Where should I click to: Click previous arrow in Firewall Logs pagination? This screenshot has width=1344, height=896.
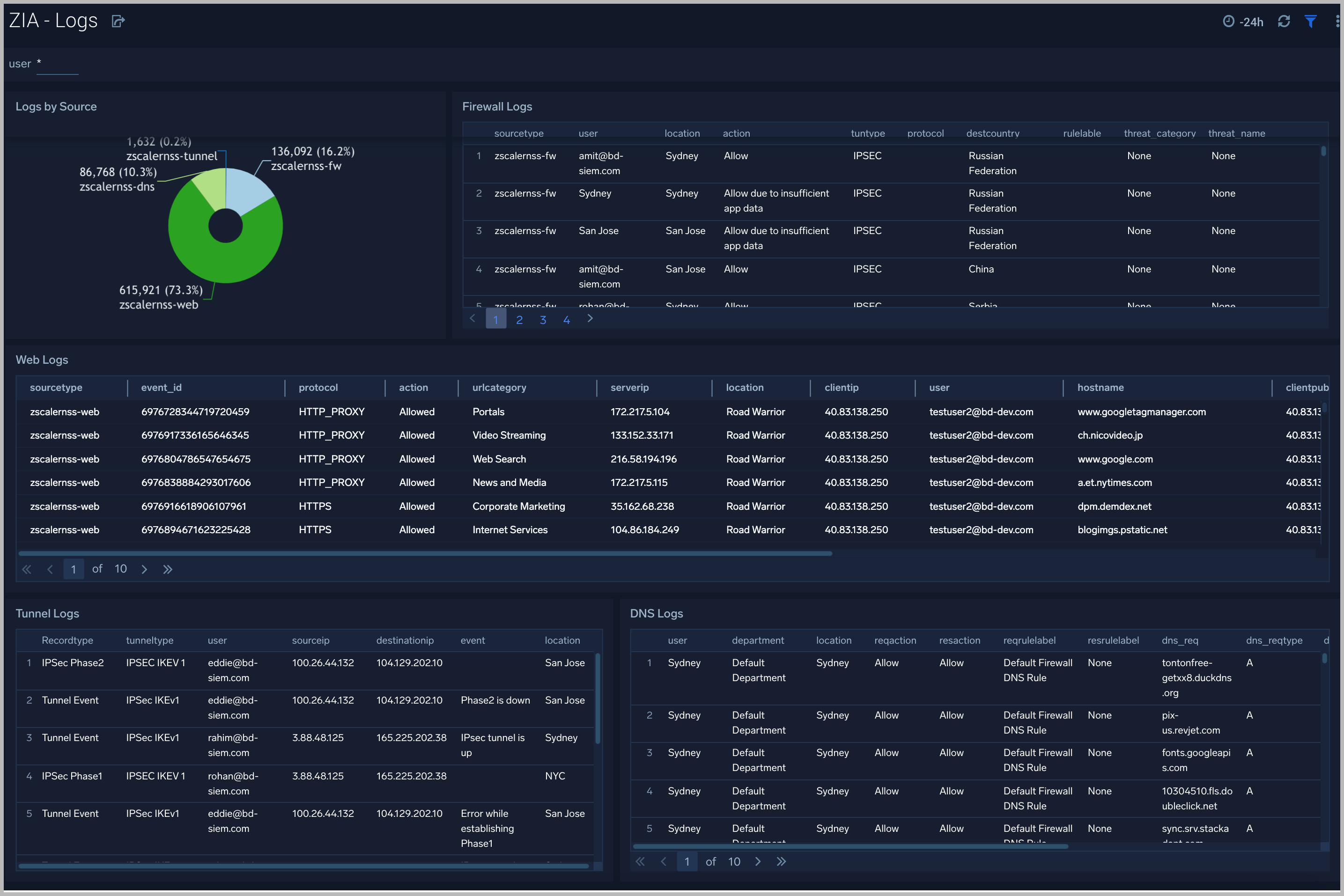472,319
